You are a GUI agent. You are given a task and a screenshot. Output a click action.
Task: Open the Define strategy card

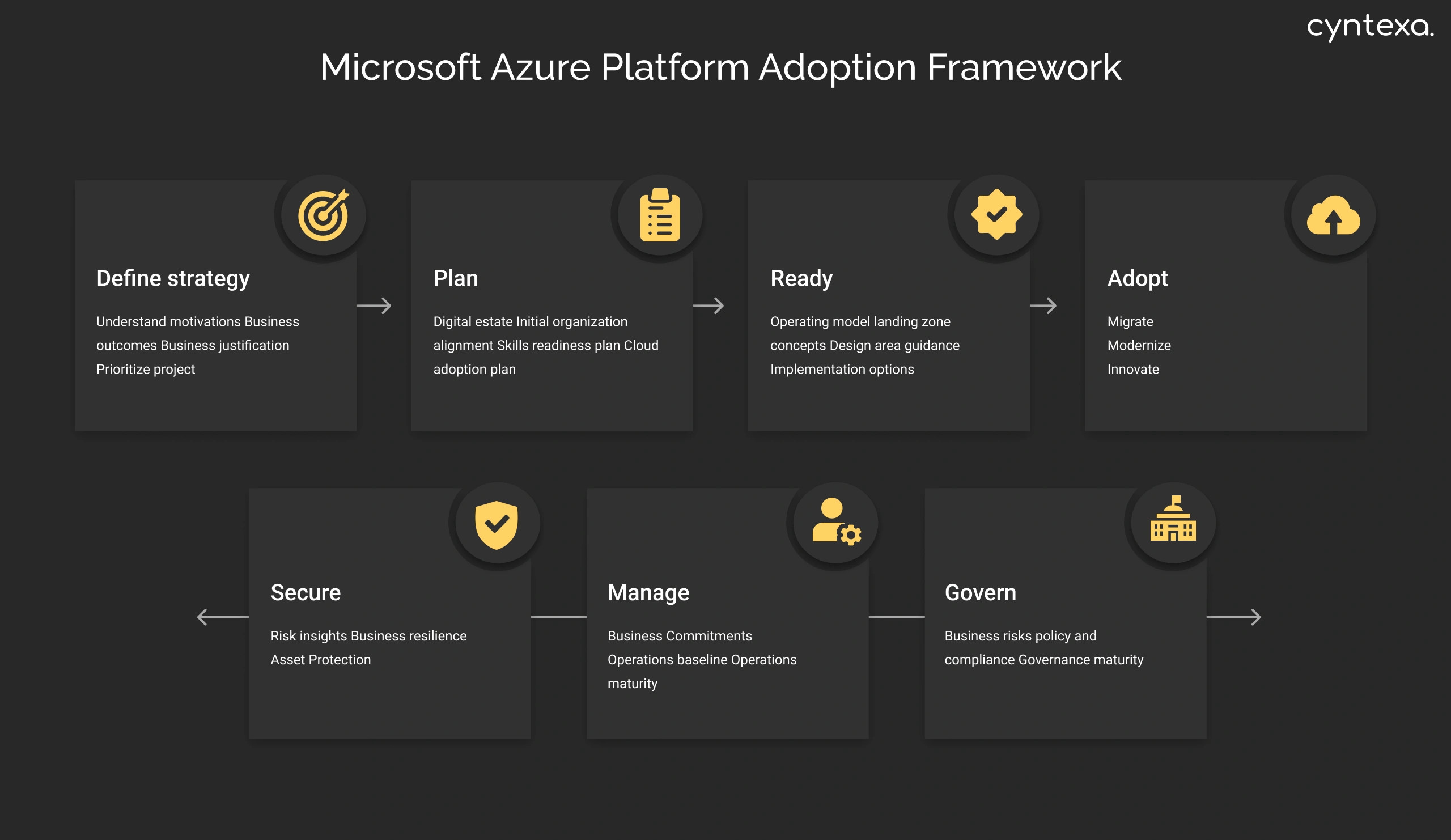215,314
